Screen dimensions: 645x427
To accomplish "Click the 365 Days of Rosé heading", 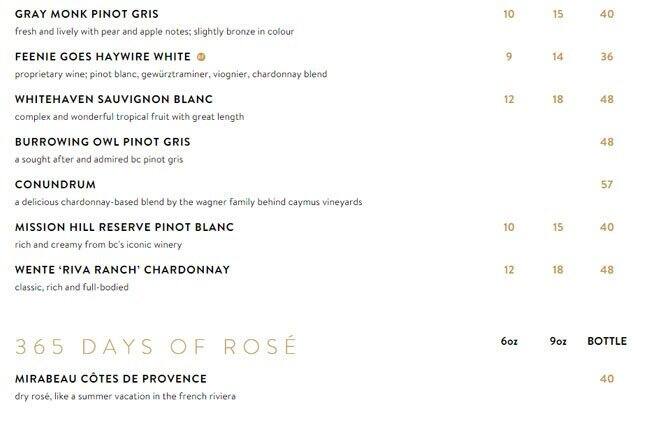I will click(x=156, y=346).
